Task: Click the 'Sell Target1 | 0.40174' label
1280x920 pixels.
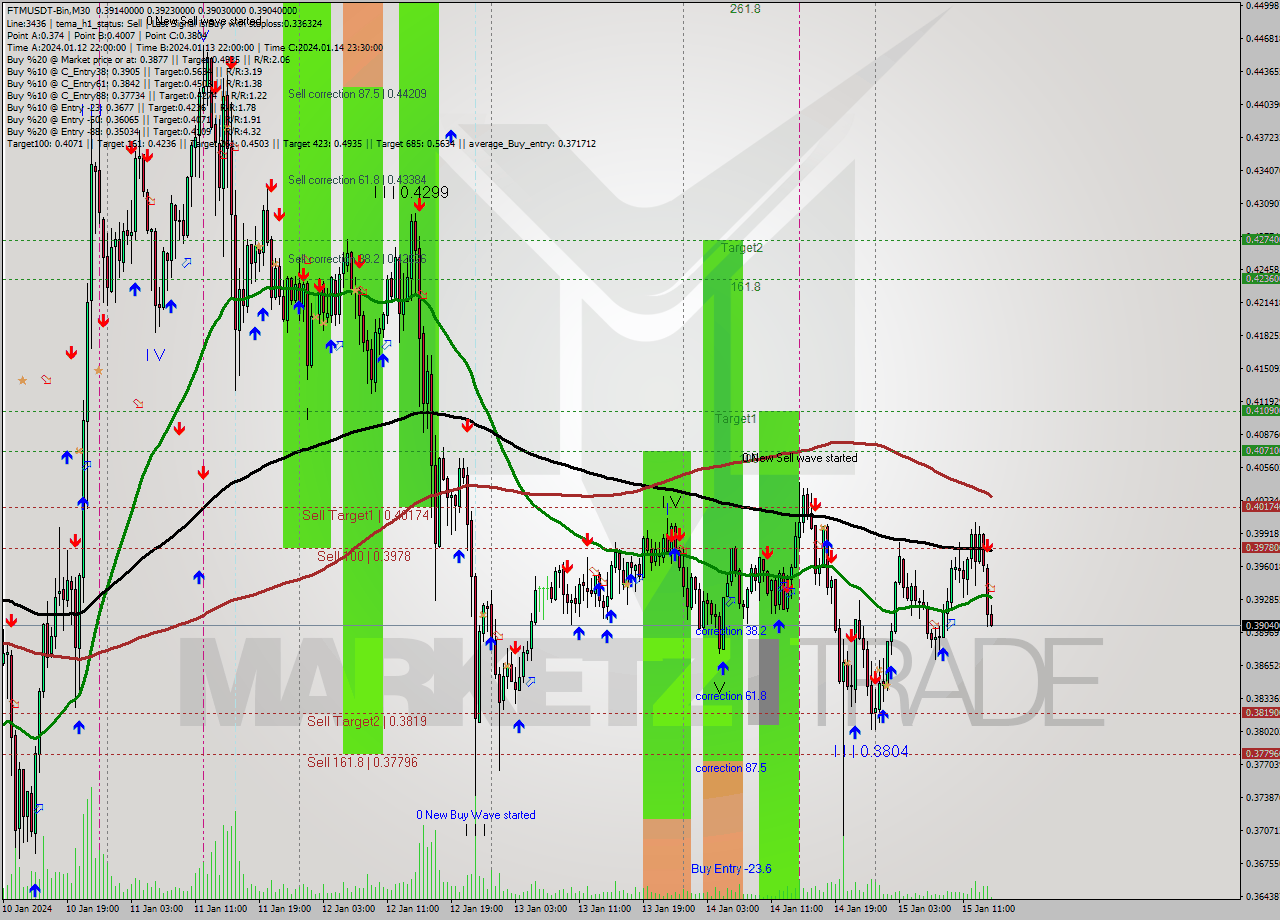Action: pyautogui.click(x=365, y=515)
